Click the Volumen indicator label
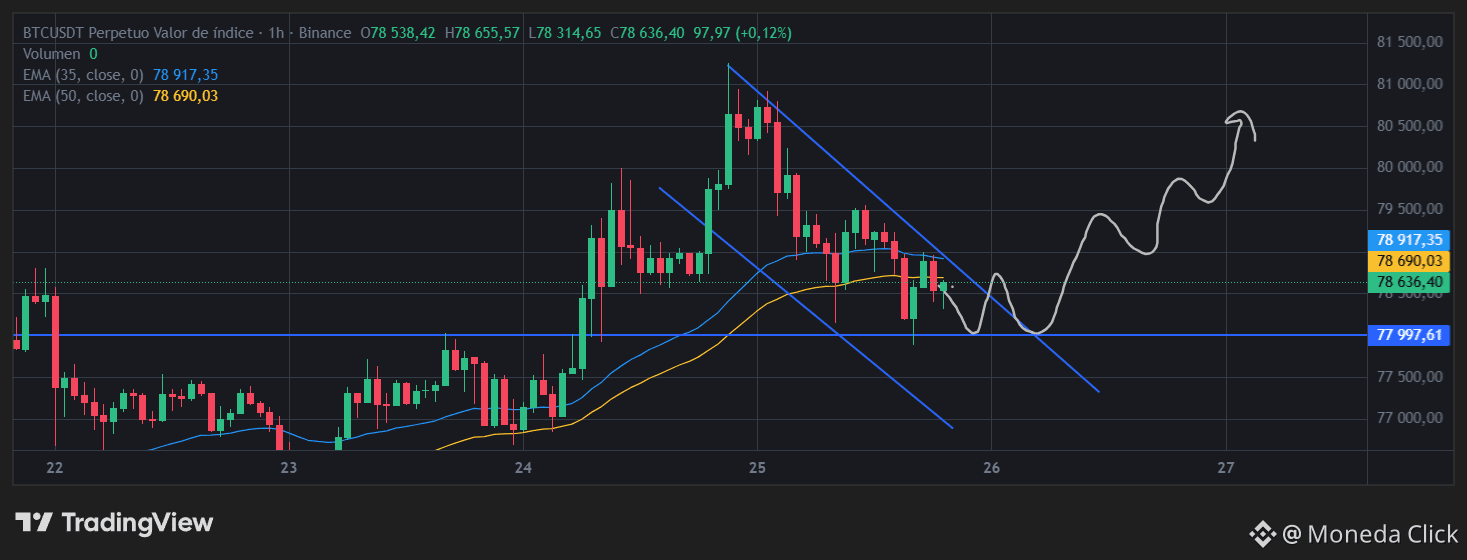Image resolution: width=1467 pixels, height=560 pixels. click(x=52, y=54)
